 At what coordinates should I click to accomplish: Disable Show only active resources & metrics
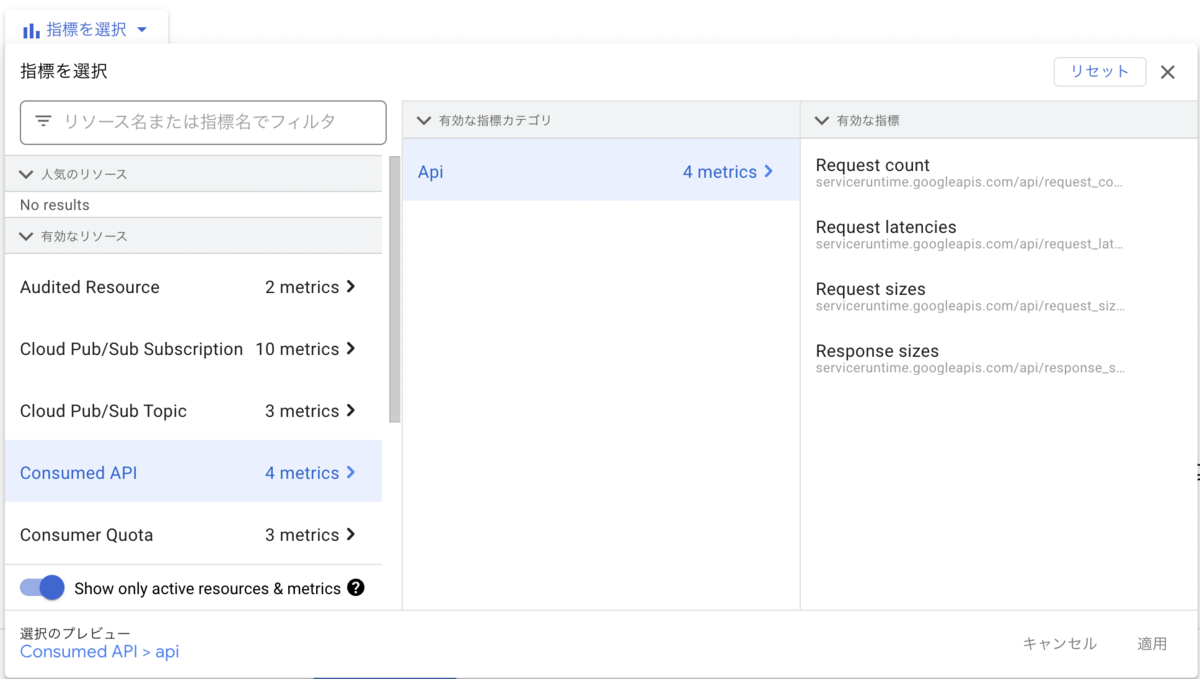click(x=40, y=588)
